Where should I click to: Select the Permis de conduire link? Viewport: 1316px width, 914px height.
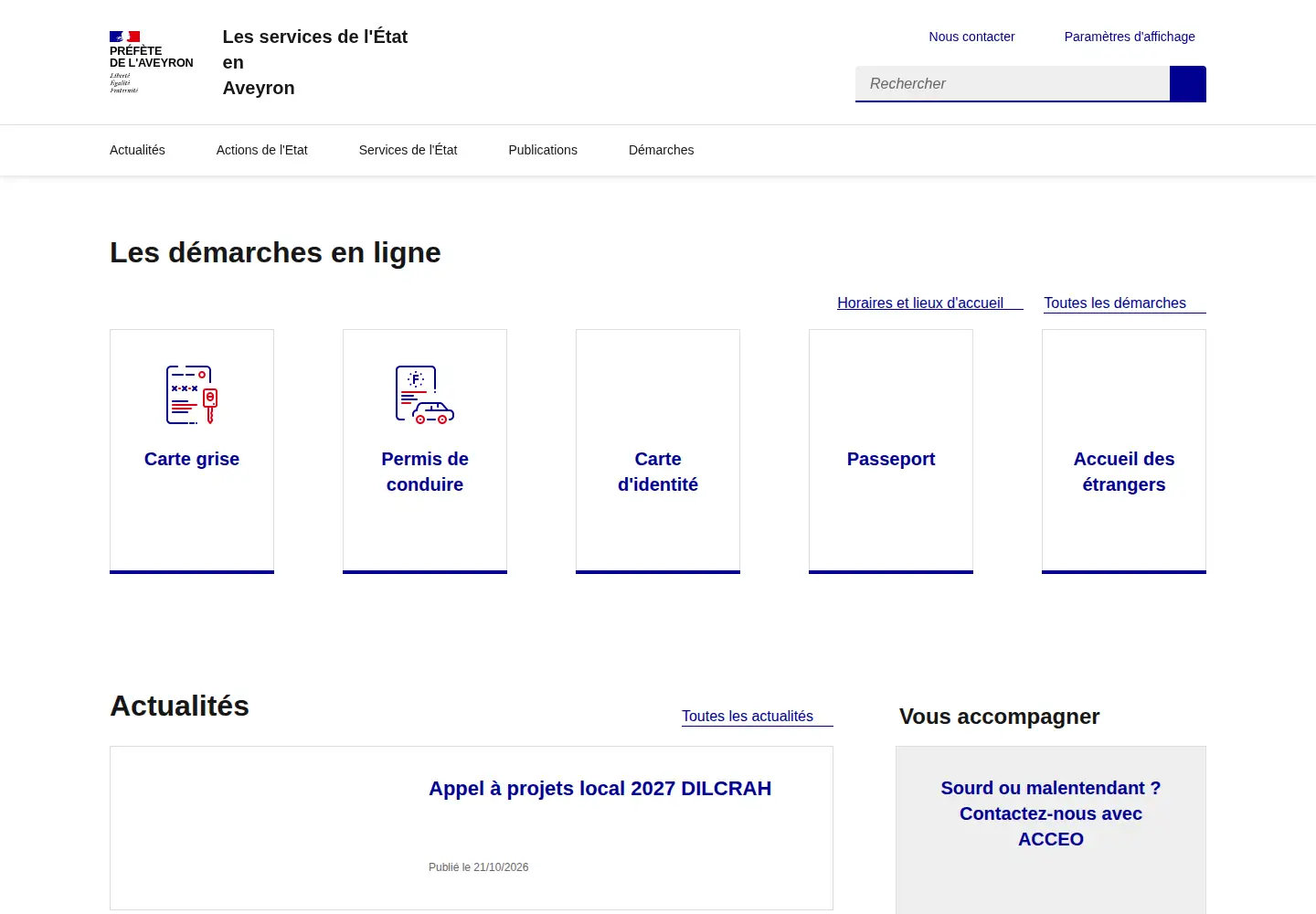click(425, 472)
